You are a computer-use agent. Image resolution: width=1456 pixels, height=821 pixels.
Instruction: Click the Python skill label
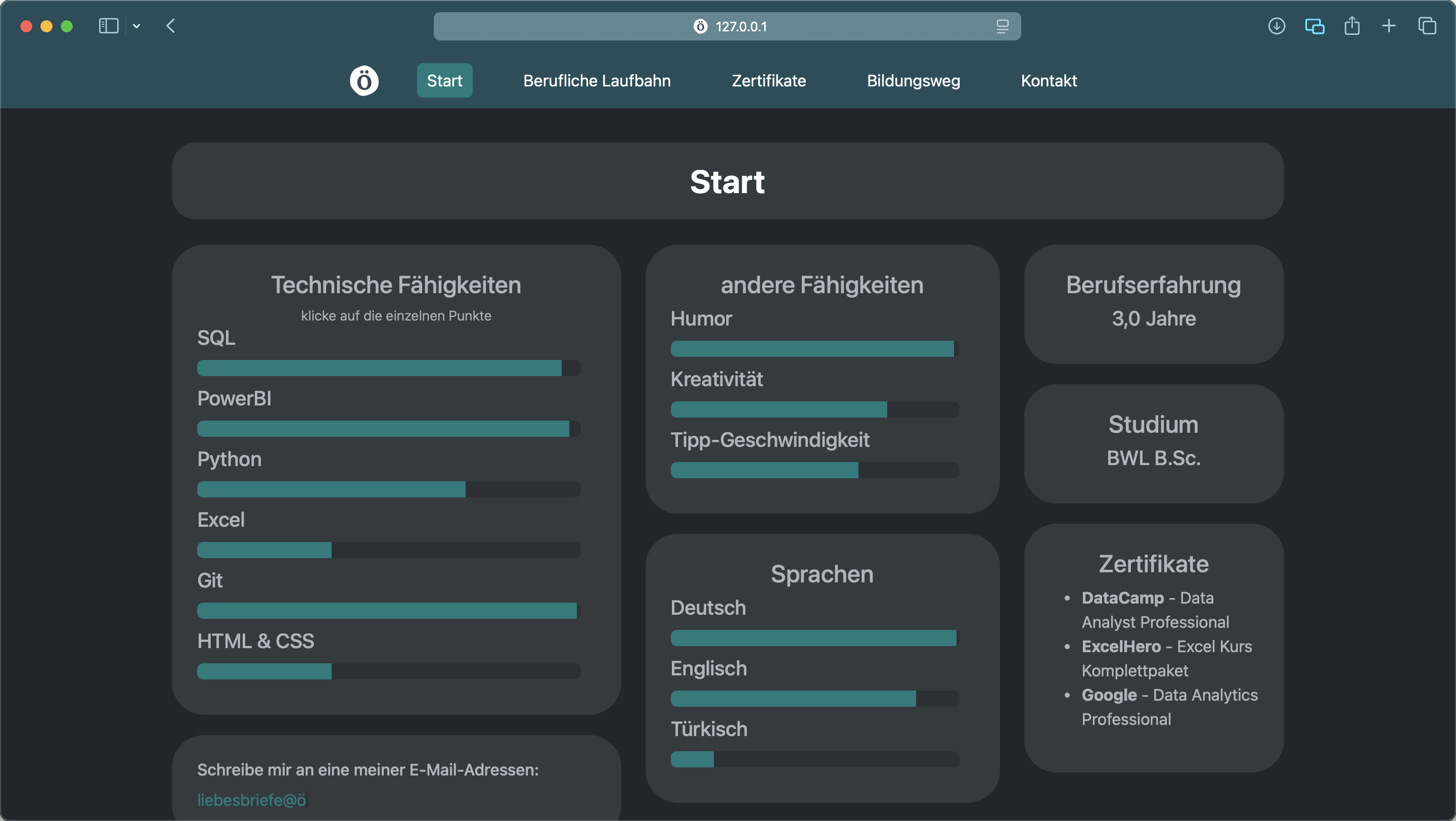point(230,460)
